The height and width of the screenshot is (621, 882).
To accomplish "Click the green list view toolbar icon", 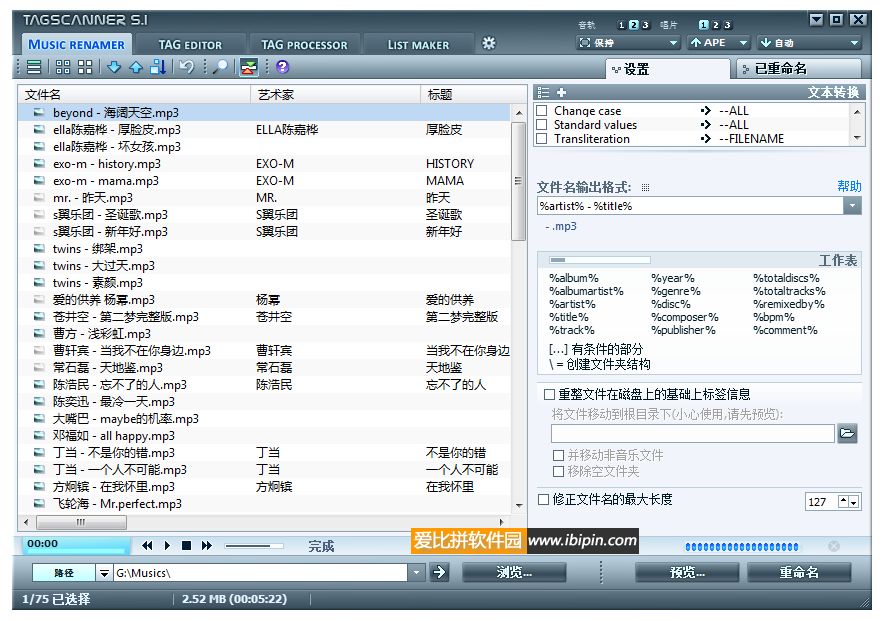I will tap(34, 68).
